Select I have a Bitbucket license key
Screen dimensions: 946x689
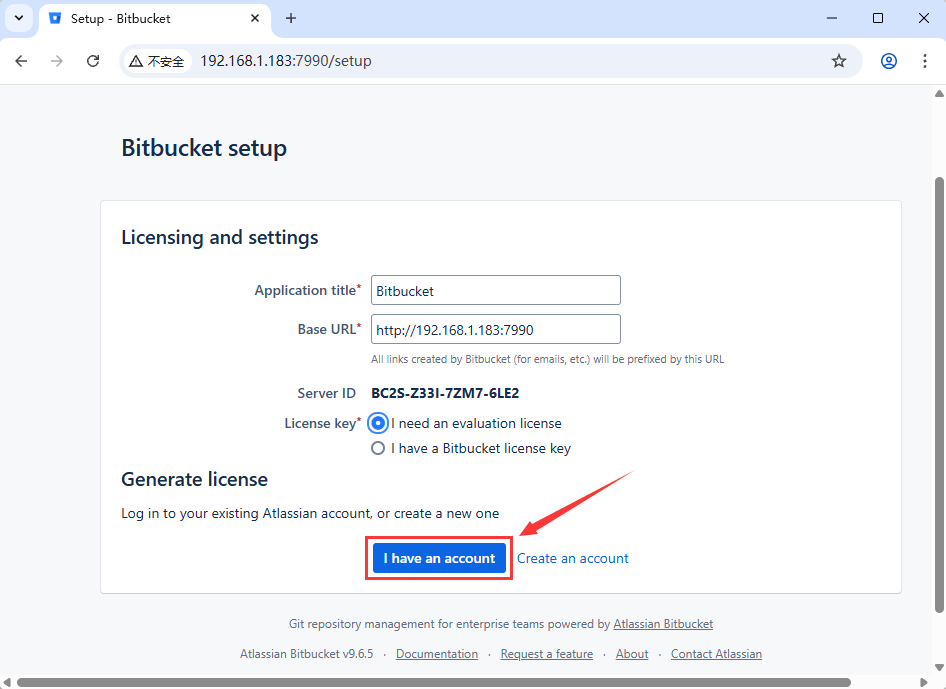click(378, 448)
